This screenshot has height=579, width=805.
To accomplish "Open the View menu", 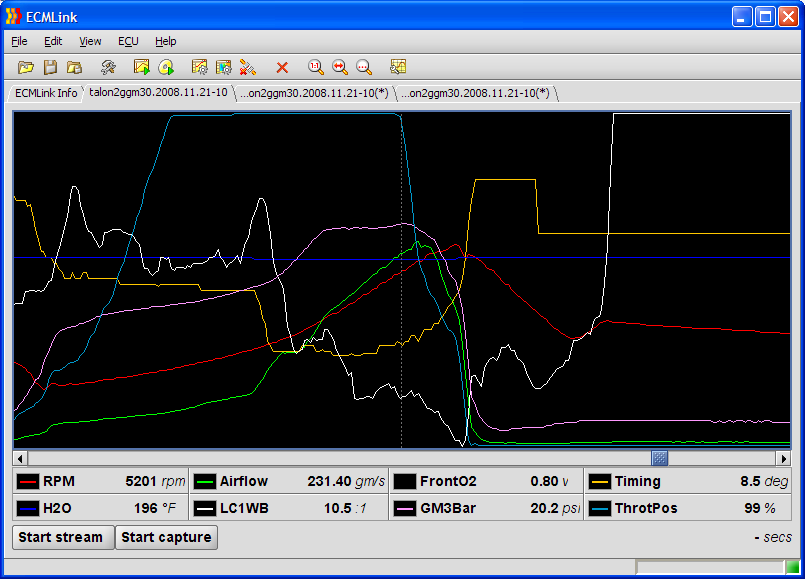I will (90, 41).
